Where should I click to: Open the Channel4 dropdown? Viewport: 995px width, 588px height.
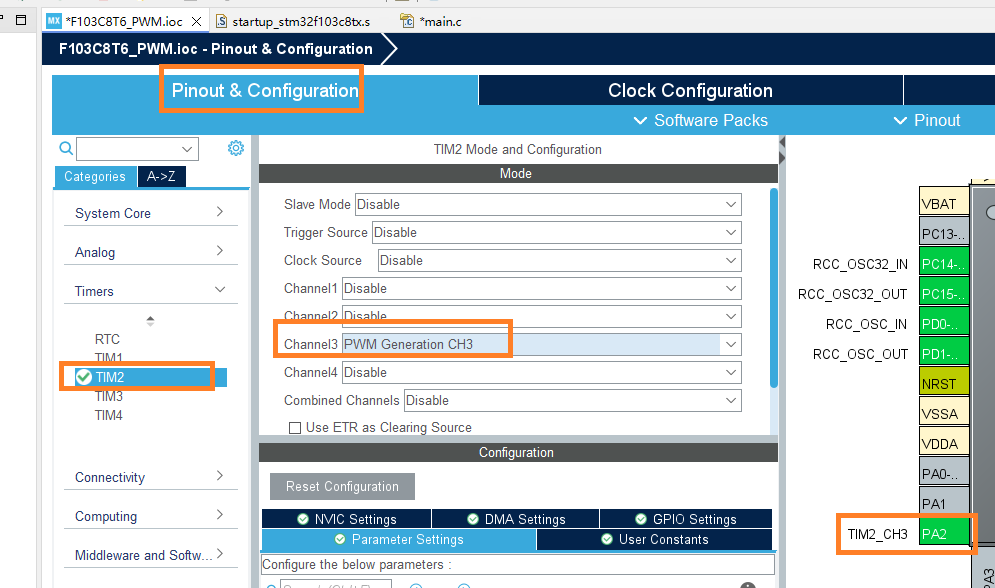pos(542,372)
